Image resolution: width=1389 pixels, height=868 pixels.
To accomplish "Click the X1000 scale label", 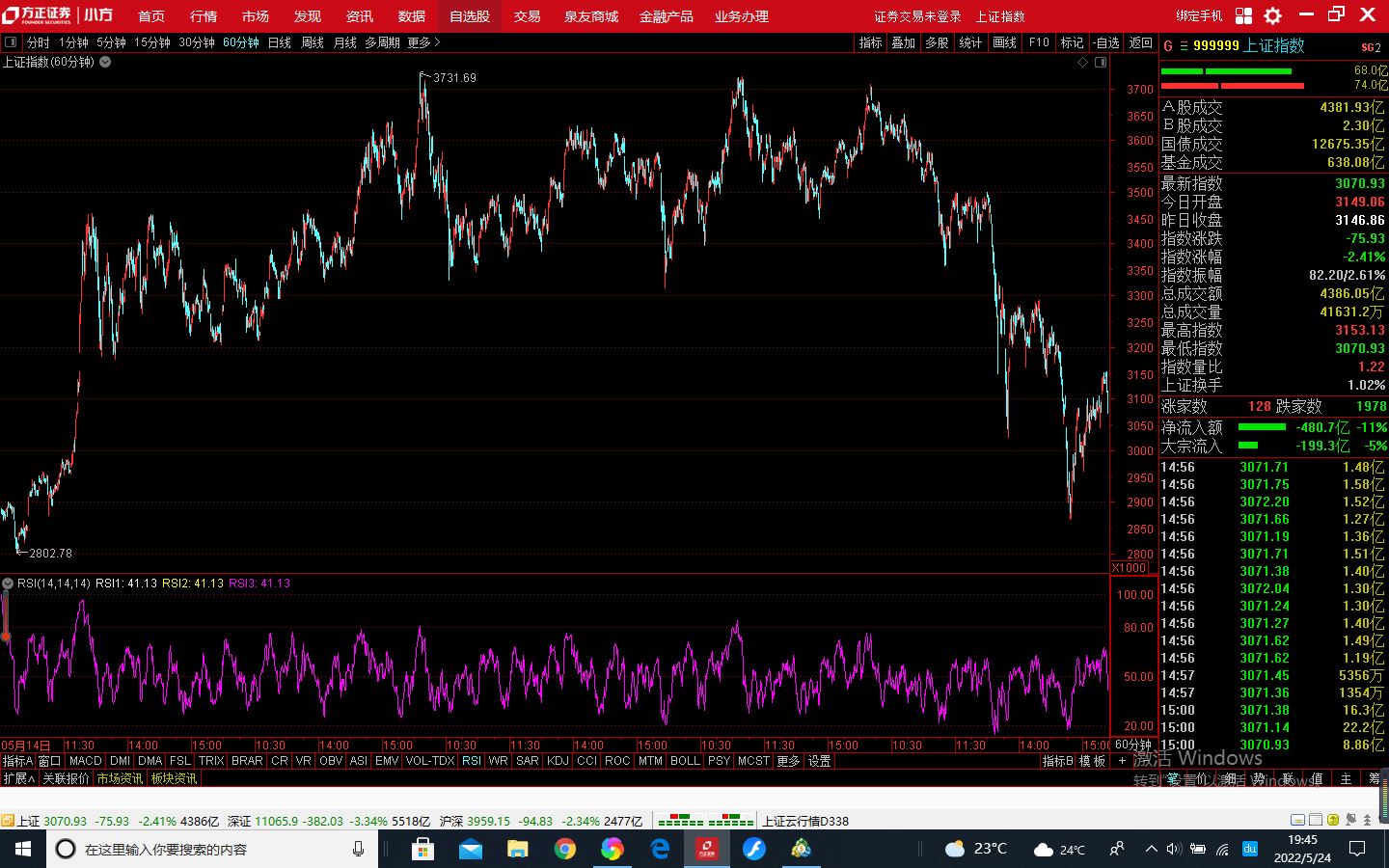I will click(x=1130, y=567).
